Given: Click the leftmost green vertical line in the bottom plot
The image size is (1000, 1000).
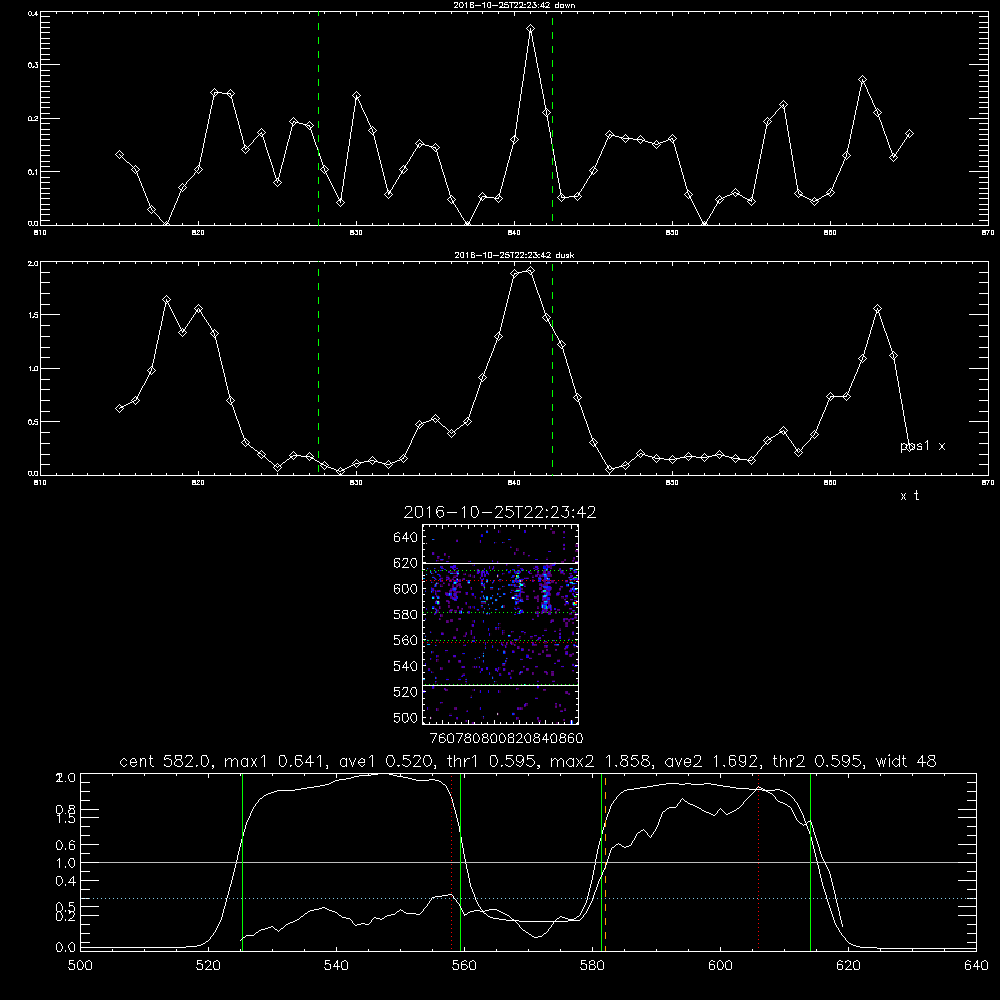Looking at the screenshot, I should tap(242, 861).
